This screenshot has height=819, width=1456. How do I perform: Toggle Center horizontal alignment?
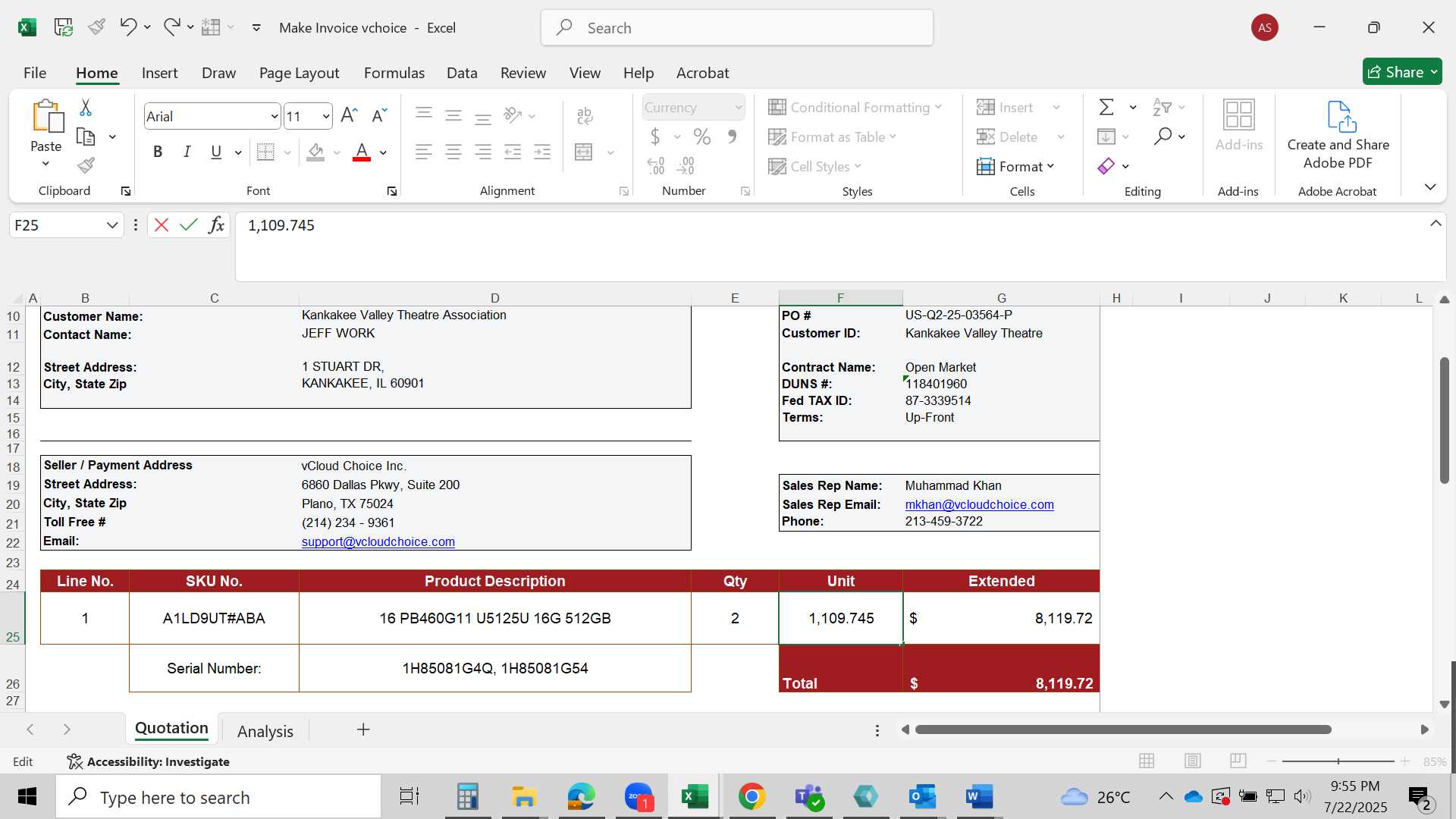pos(453,152)
